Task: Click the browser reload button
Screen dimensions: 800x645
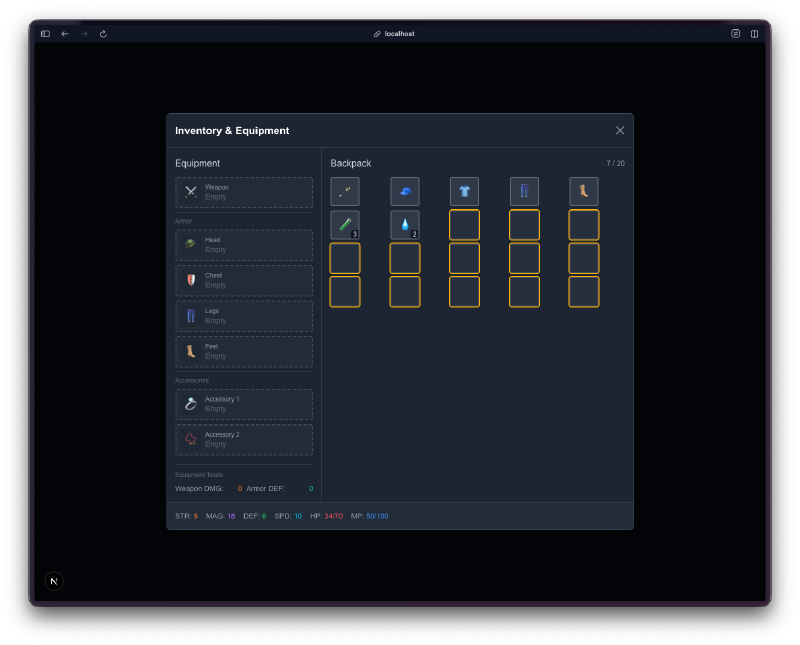Action: click(x=103, y=33)
